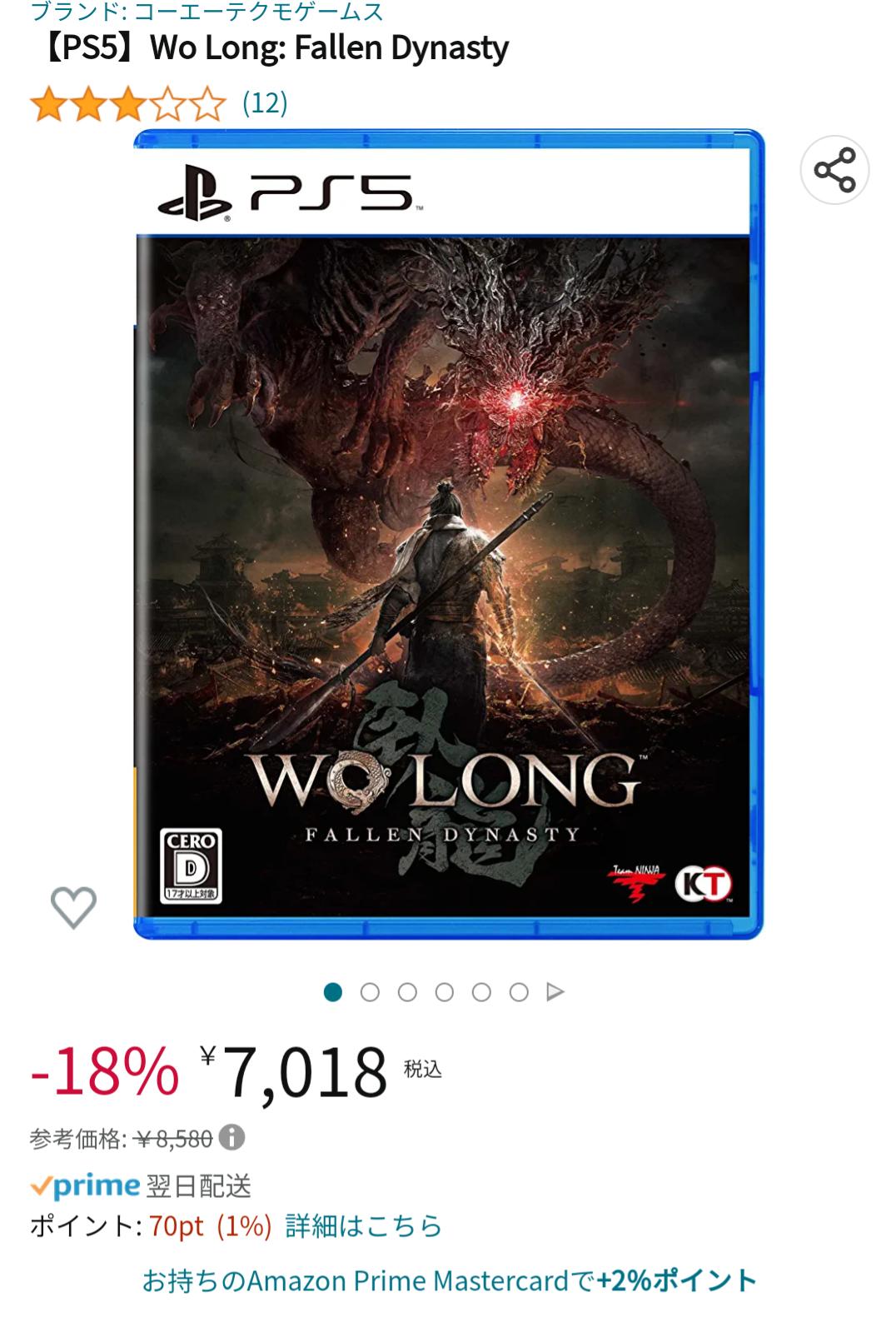Play product video arrow in carousel

click(555, 991)
